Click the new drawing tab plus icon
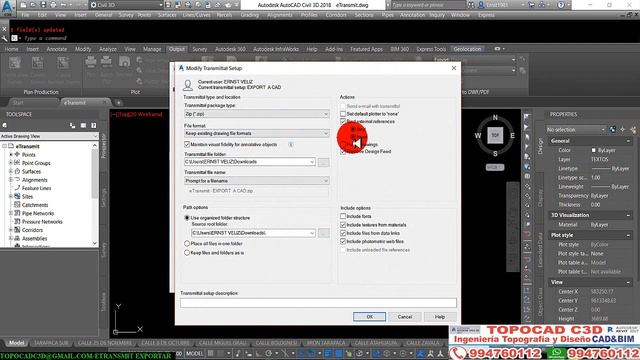The width and height of the screenshot is (640, 360). coord(118,102)
